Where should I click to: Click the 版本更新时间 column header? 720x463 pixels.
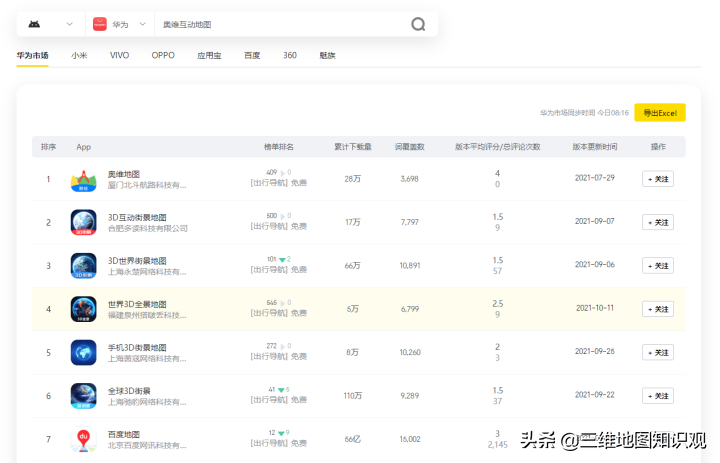click(x=595, y=147)
